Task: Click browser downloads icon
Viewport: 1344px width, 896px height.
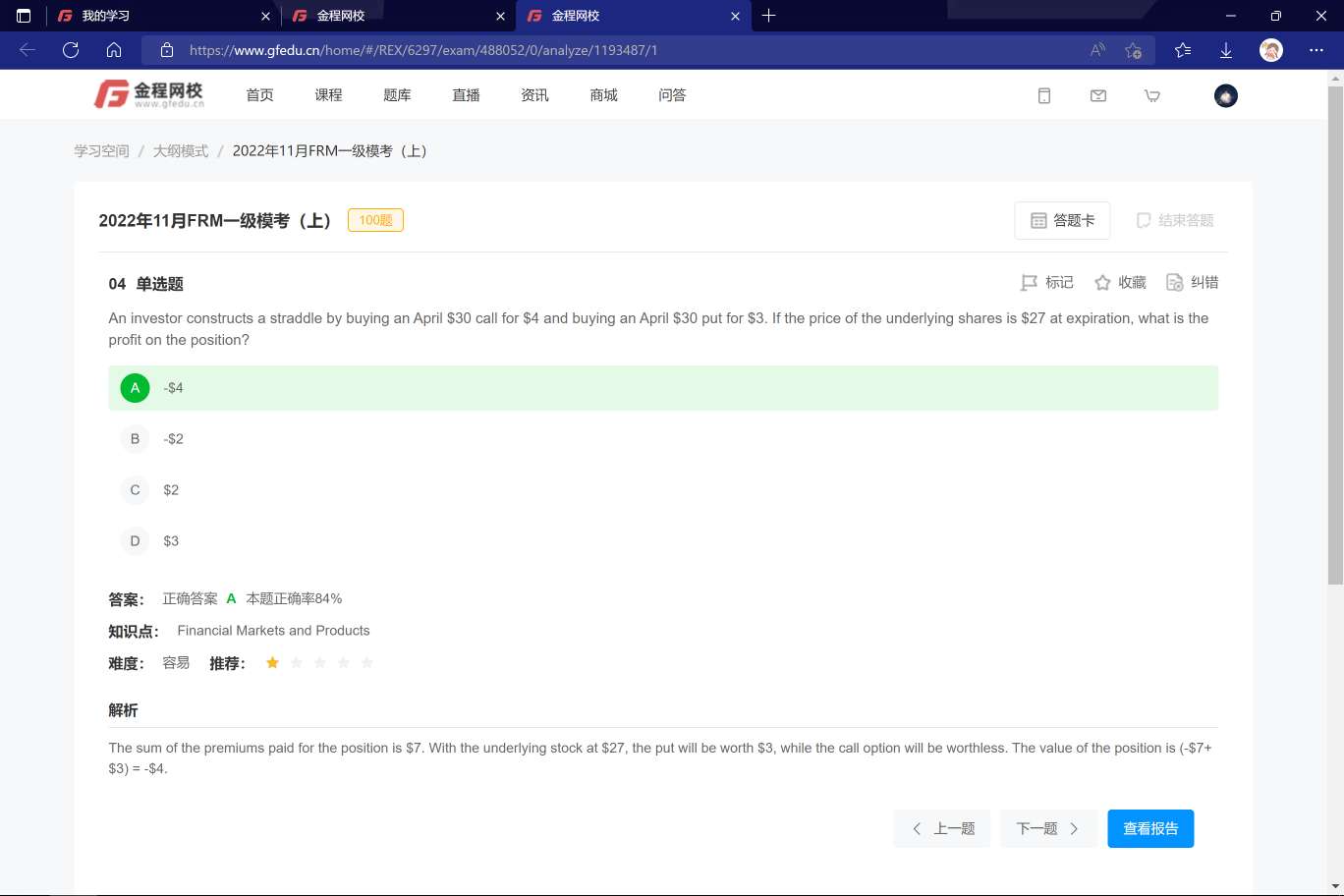Action: 1226,50
